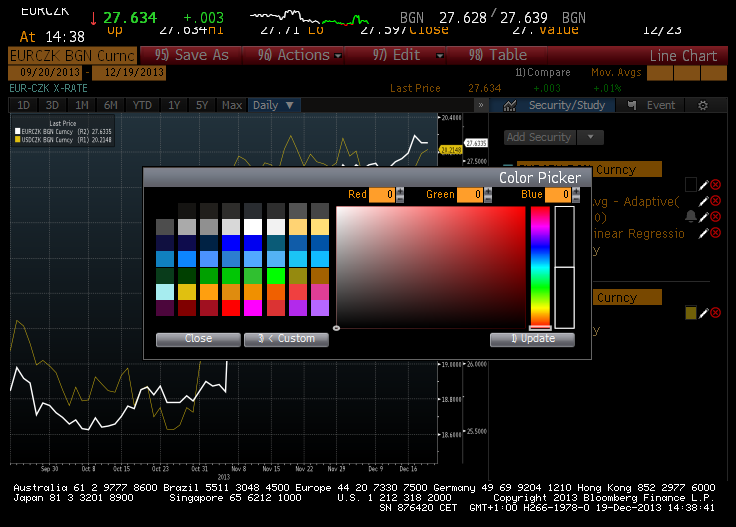Select the 6M time range tab
736x527 pixels.
[x=111, y=105]
